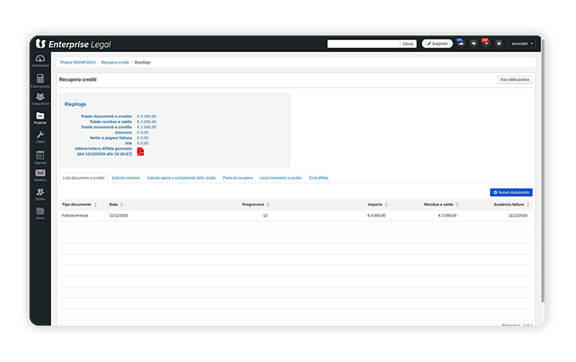576x362 pixels.
Task: Open the Dashboard sidebar icon
Action: click(40, 59)
